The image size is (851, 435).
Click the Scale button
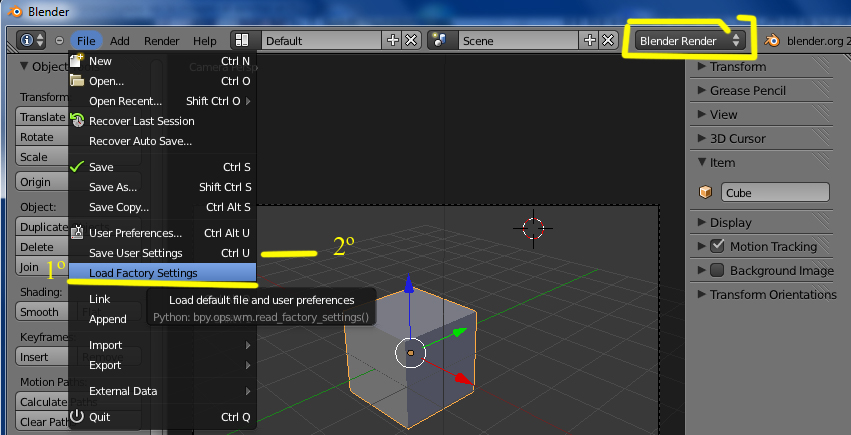point(42,157)
